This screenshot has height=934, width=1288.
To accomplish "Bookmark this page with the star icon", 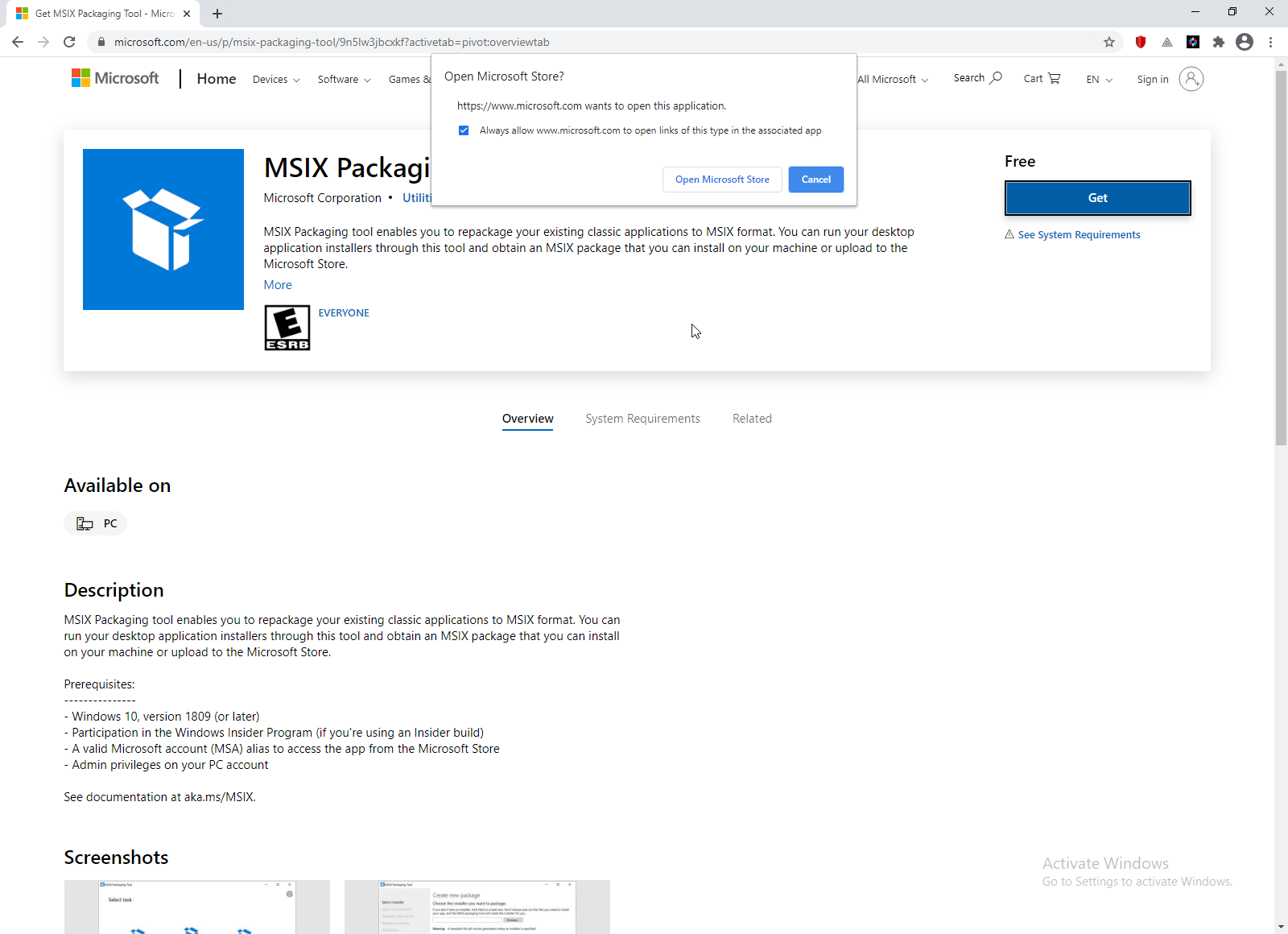I will click(x=1109, y=42).
